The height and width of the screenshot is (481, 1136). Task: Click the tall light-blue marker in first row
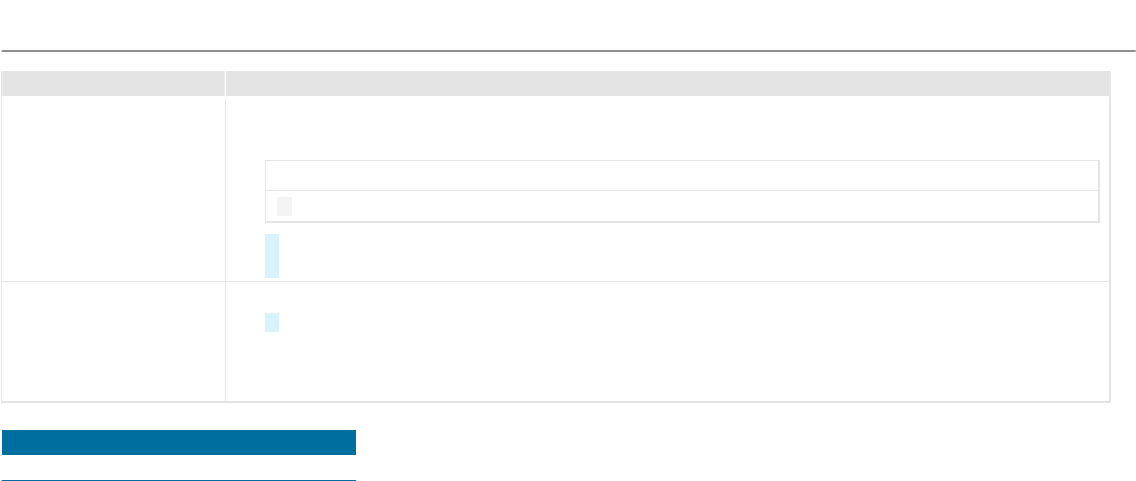point(272,256)
